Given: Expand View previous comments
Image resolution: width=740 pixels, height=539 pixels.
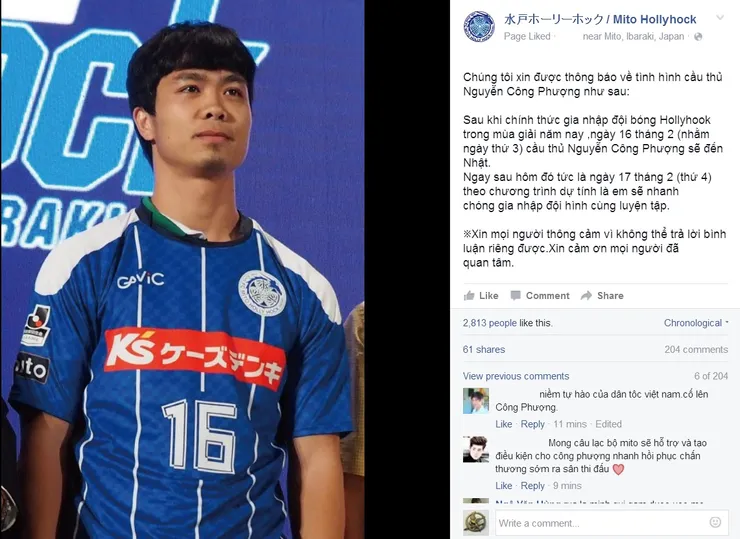Looking at the screenshot, I should pyautogui.click(x=516, y=376).
